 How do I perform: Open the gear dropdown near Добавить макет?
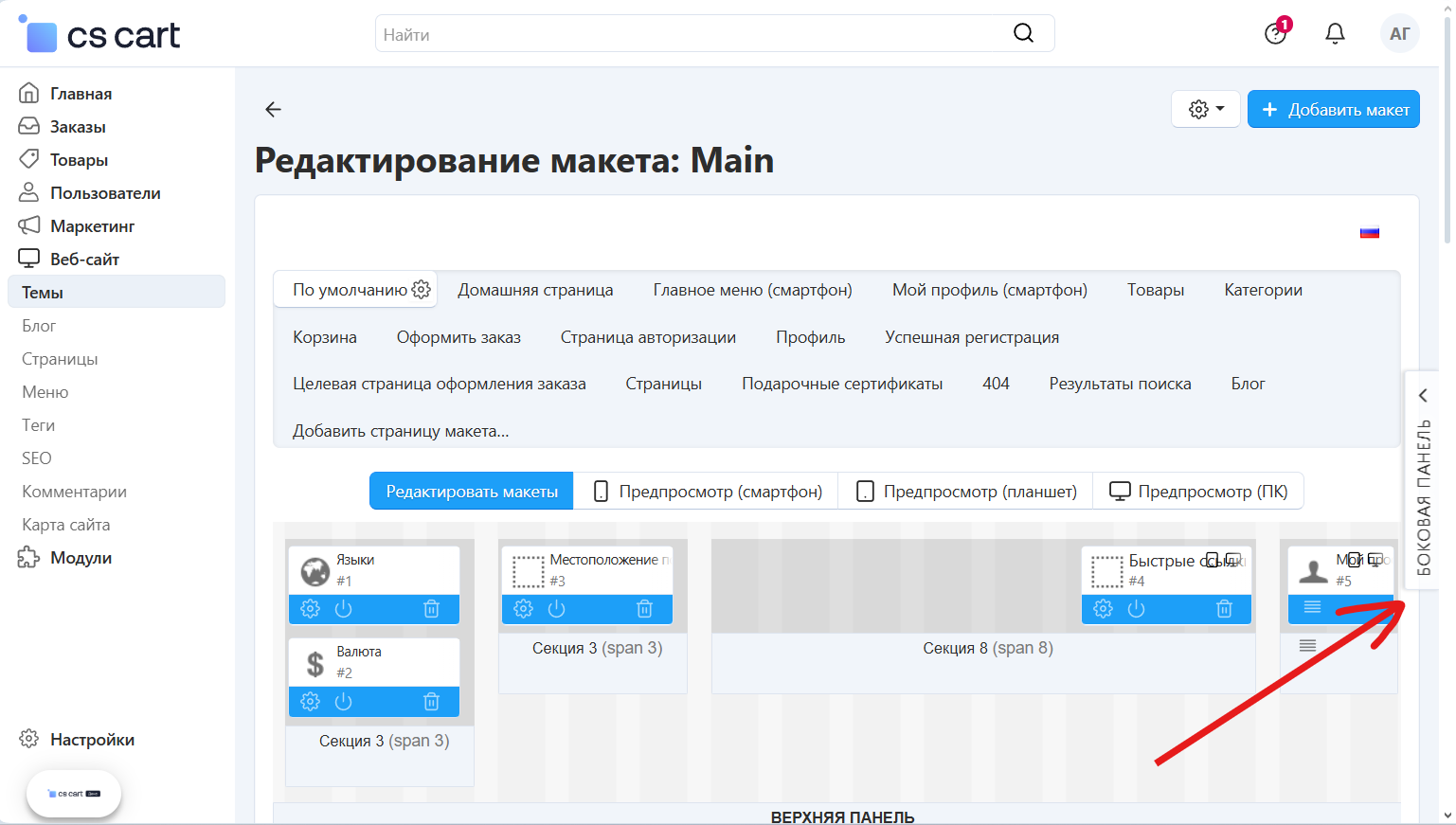tap(1205, 109)
